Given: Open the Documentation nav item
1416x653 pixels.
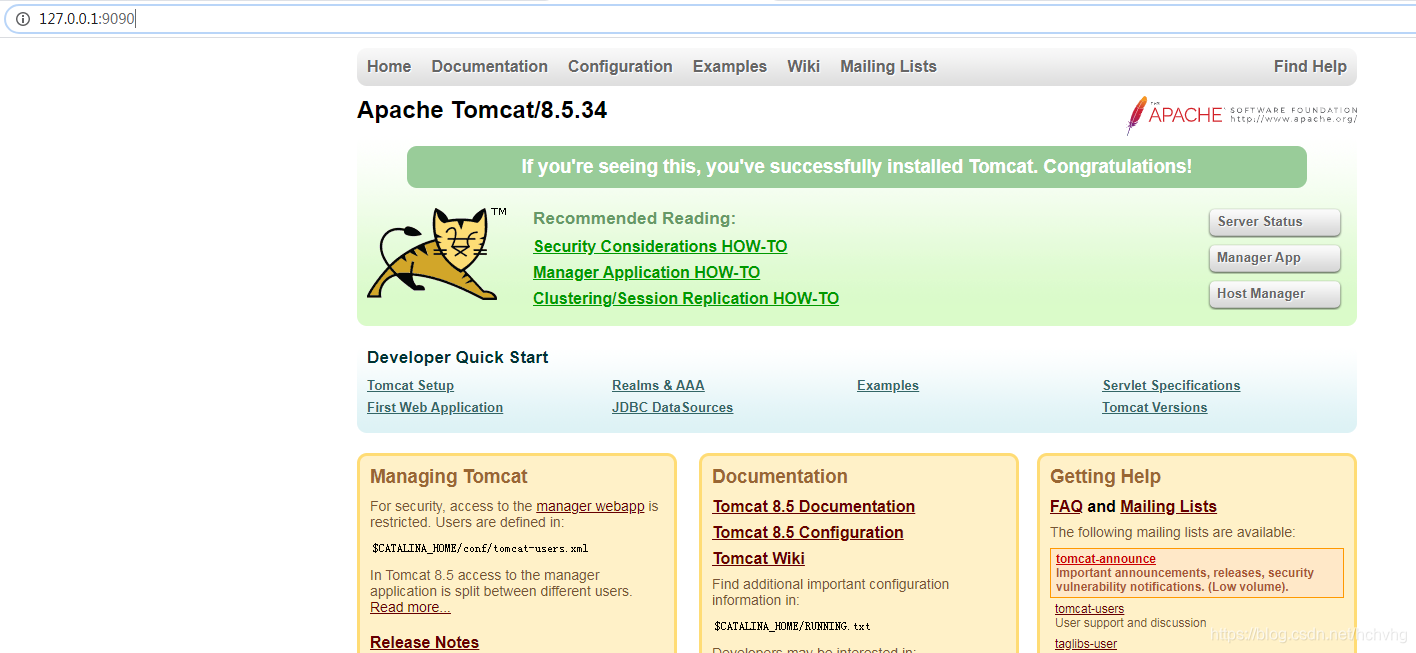Looking at the screenshot, I should point(489,67).
